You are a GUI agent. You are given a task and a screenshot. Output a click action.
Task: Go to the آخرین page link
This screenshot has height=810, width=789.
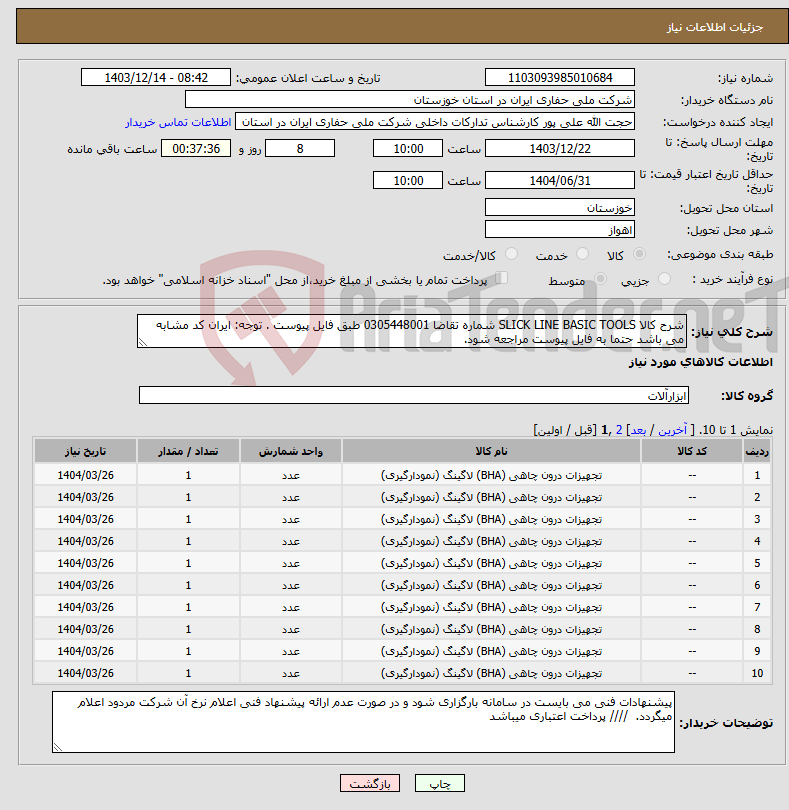[673, 430]
